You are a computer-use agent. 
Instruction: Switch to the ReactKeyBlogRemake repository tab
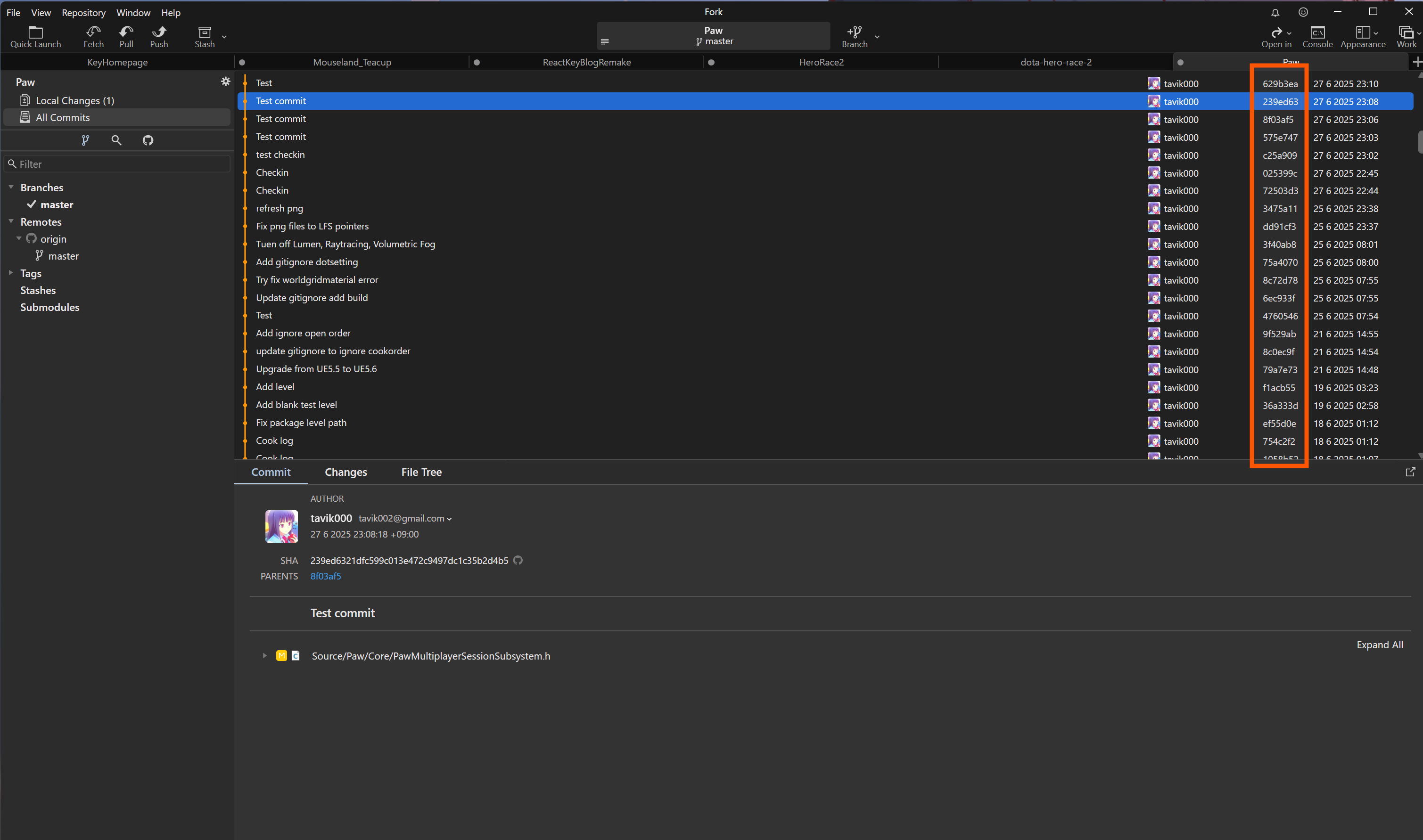point(587,62)
